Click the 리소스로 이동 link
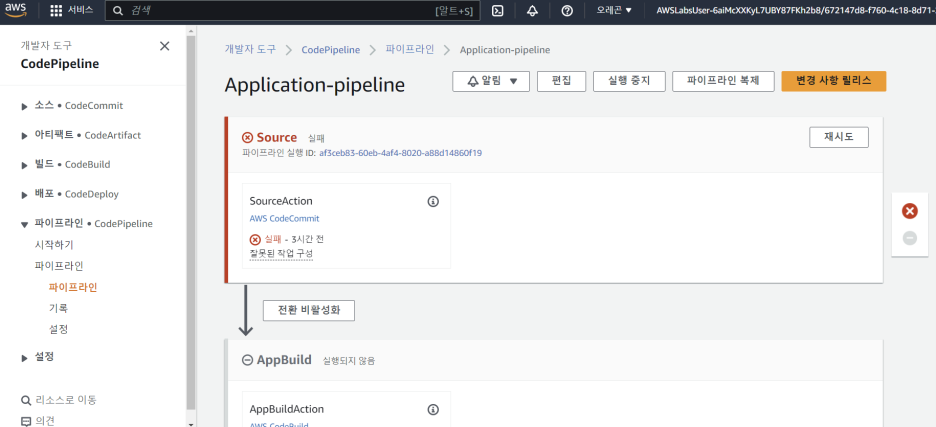 pos(66,400)
